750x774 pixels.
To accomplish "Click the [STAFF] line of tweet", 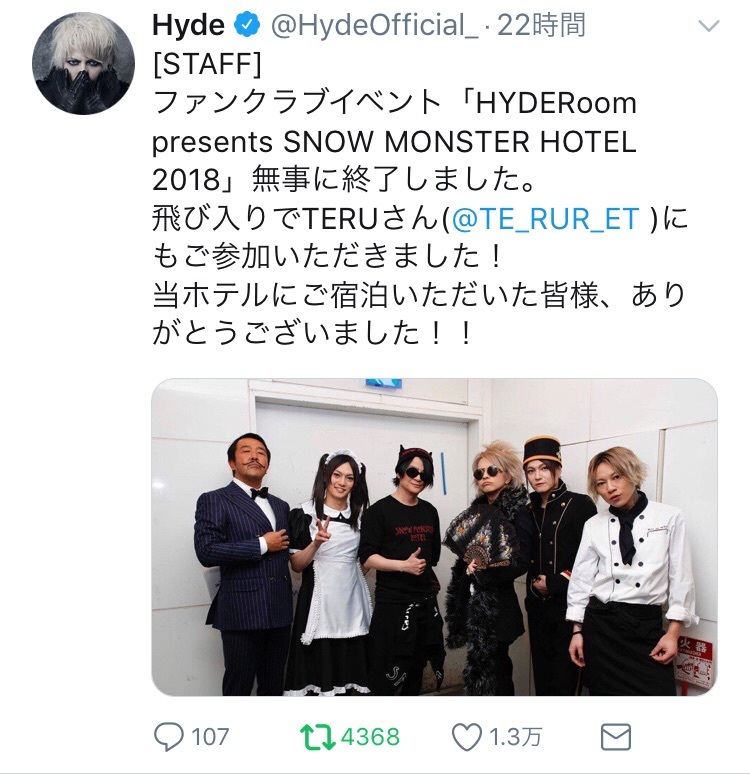I will click(x=207, y=64).
